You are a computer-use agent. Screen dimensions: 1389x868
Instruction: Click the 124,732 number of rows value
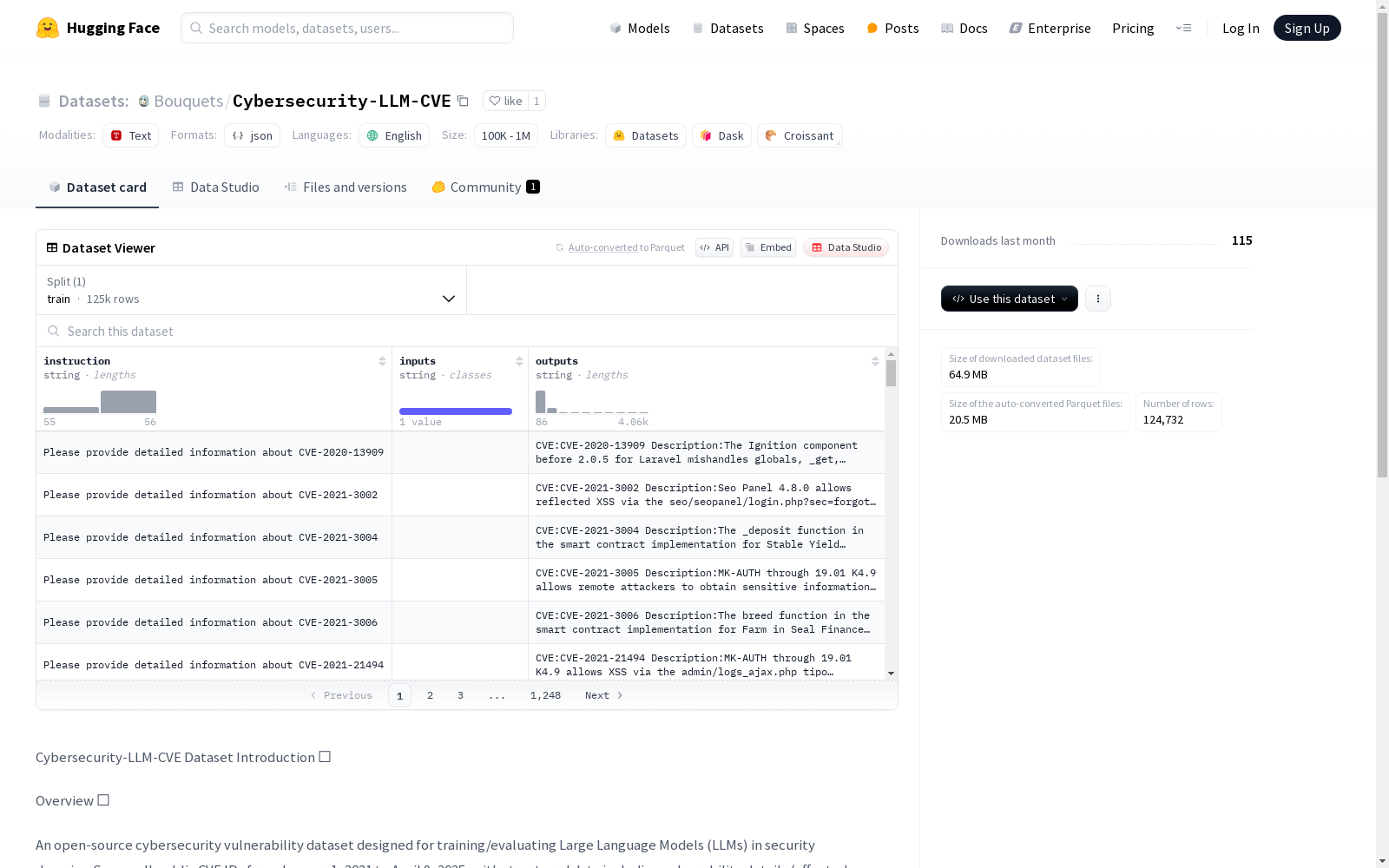[1163, 419]
